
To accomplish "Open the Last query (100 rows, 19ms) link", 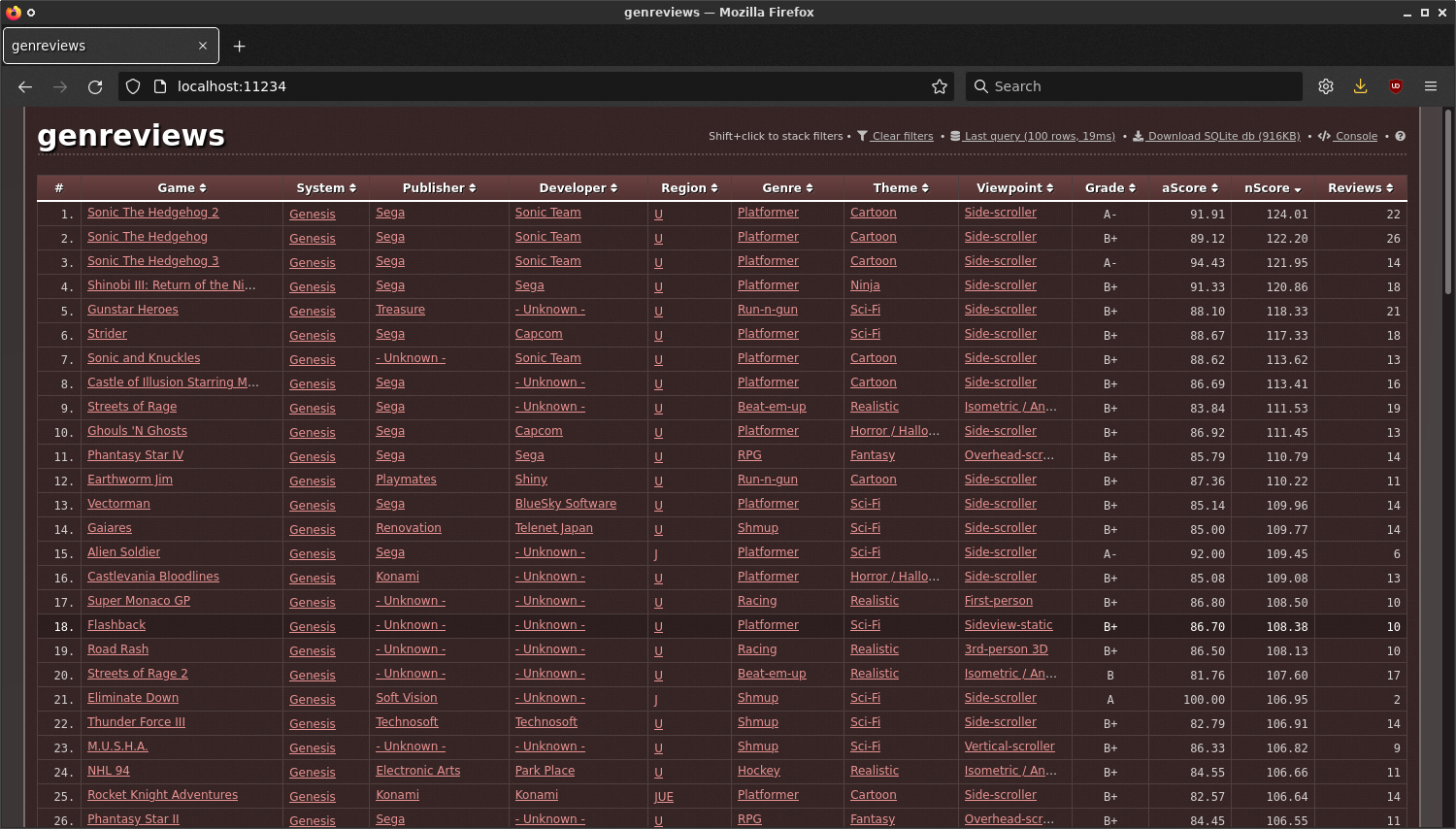I will (x=1033, y=136).
